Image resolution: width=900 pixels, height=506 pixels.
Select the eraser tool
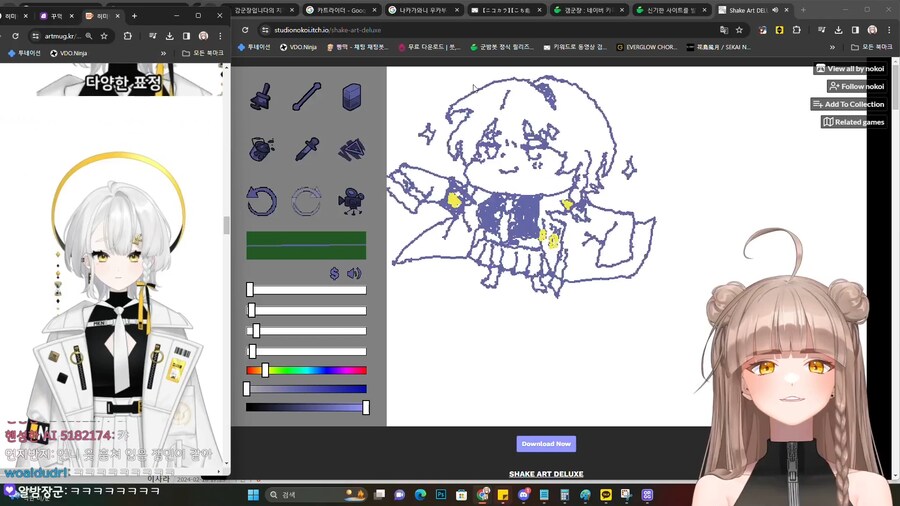point(352,97)
